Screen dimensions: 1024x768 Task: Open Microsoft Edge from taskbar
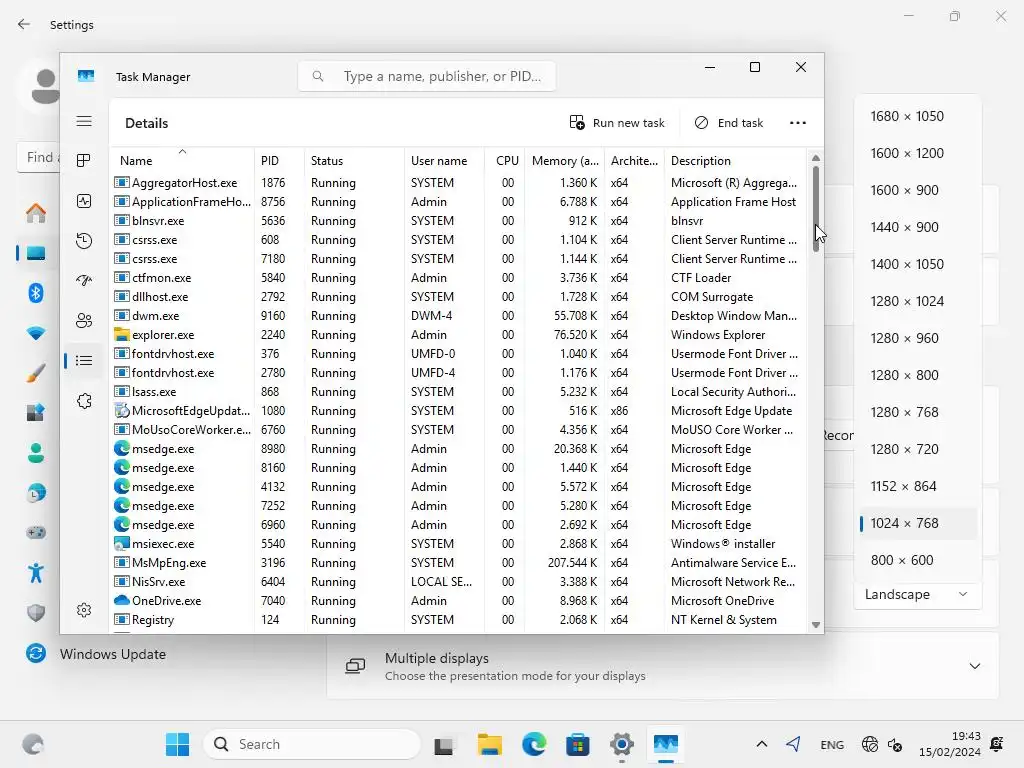coord(534,744)
